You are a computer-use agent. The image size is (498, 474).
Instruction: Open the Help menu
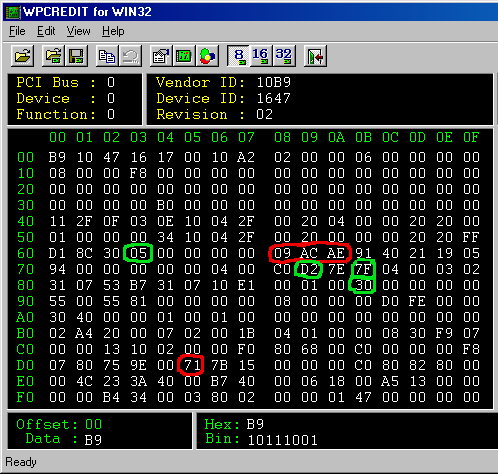click(x=113, y=31)
